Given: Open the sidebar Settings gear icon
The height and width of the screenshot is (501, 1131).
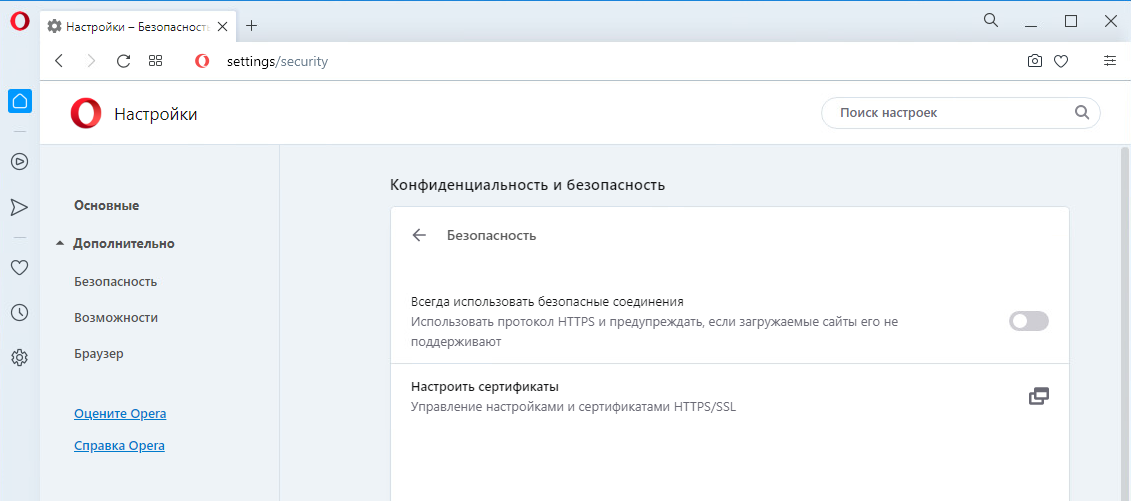Looking at the screenshot, I should pos(19,358).
